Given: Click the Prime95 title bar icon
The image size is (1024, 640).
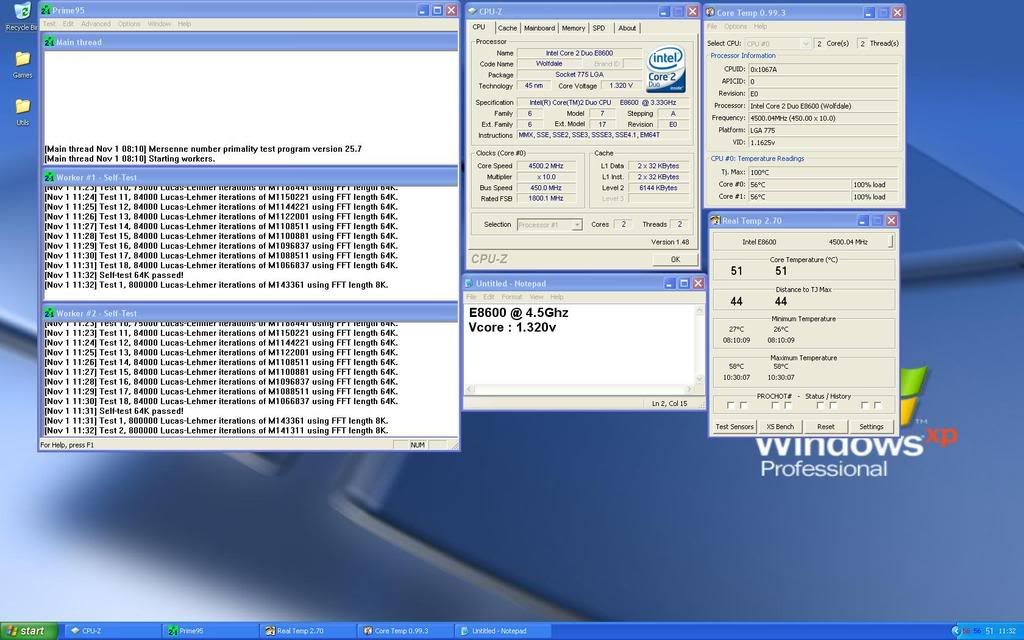Looking at the screenshot, I should pyautogui.click(x=46, y=10).
